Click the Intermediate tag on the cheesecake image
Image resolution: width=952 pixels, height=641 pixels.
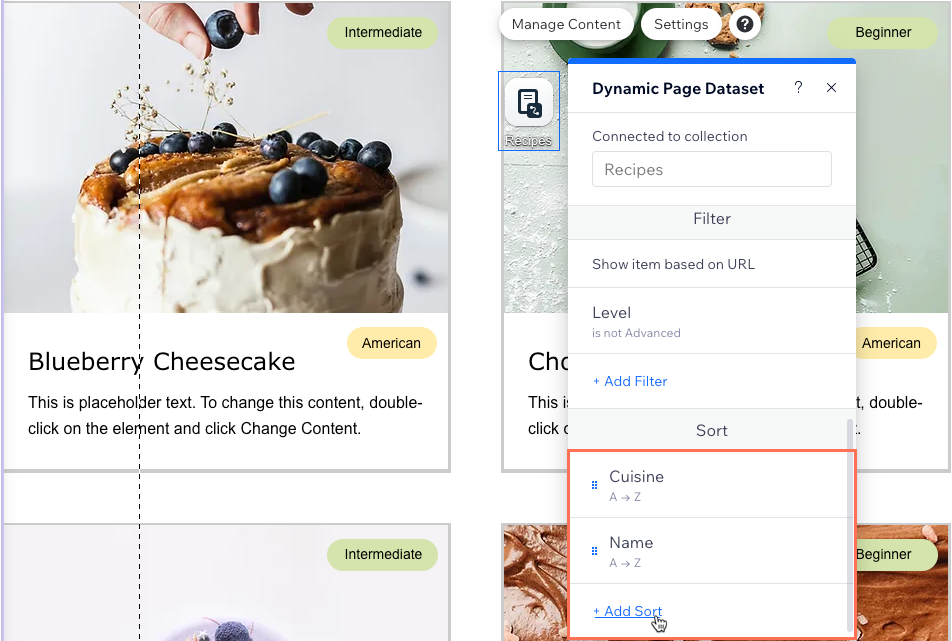coord(382,32)
